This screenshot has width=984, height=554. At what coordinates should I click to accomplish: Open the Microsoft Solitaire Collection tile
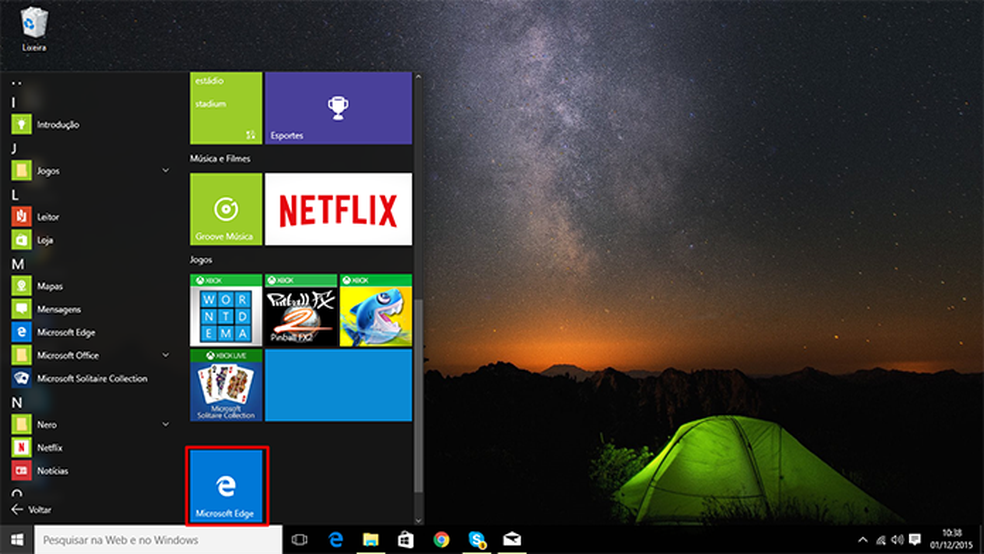point(226,385)
